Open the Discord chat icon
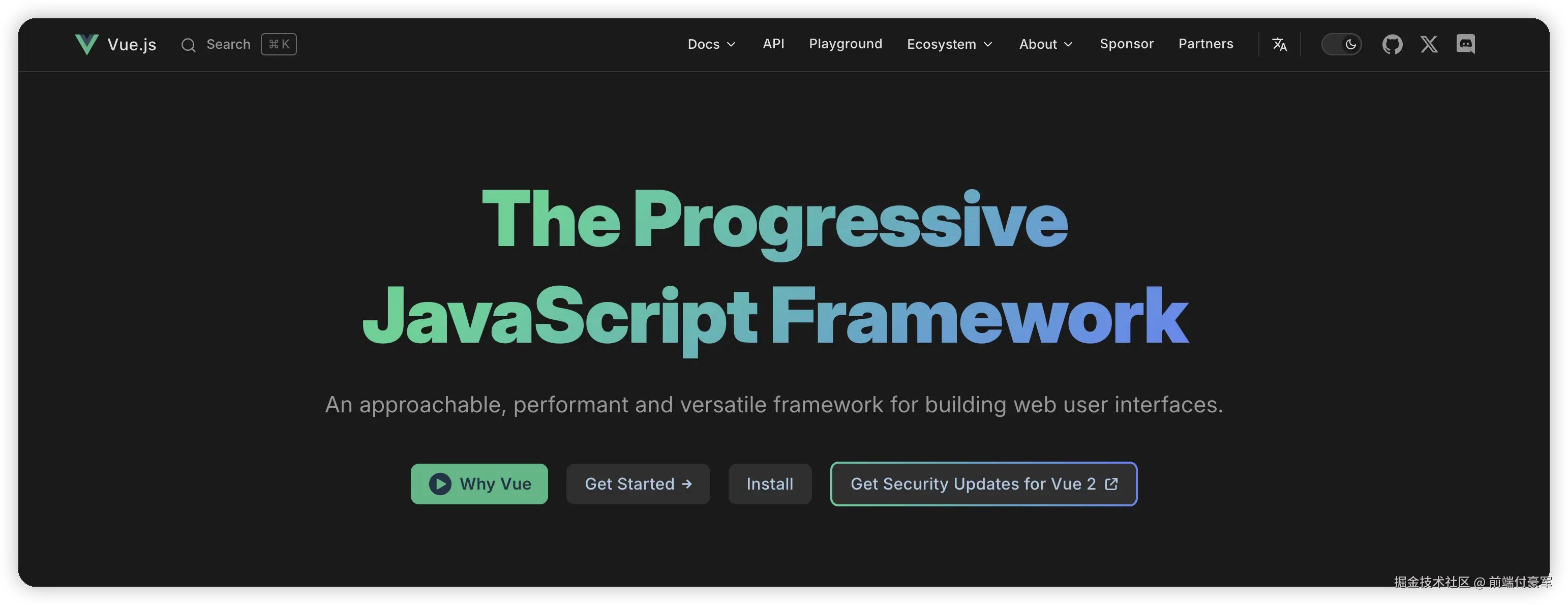Screen dimensions: 1568x605 coord(1465,44)
